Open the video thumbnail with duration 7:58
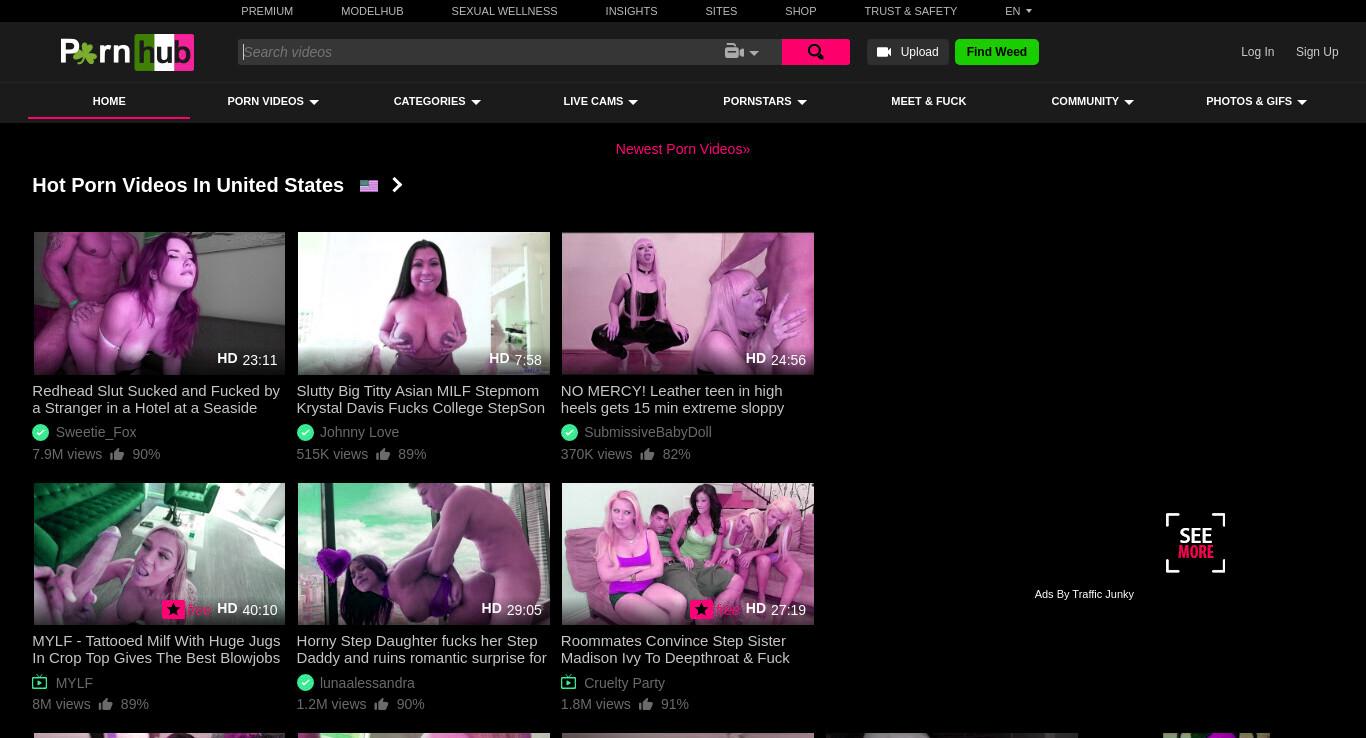The image size is (1366, 738). (423, 303)
